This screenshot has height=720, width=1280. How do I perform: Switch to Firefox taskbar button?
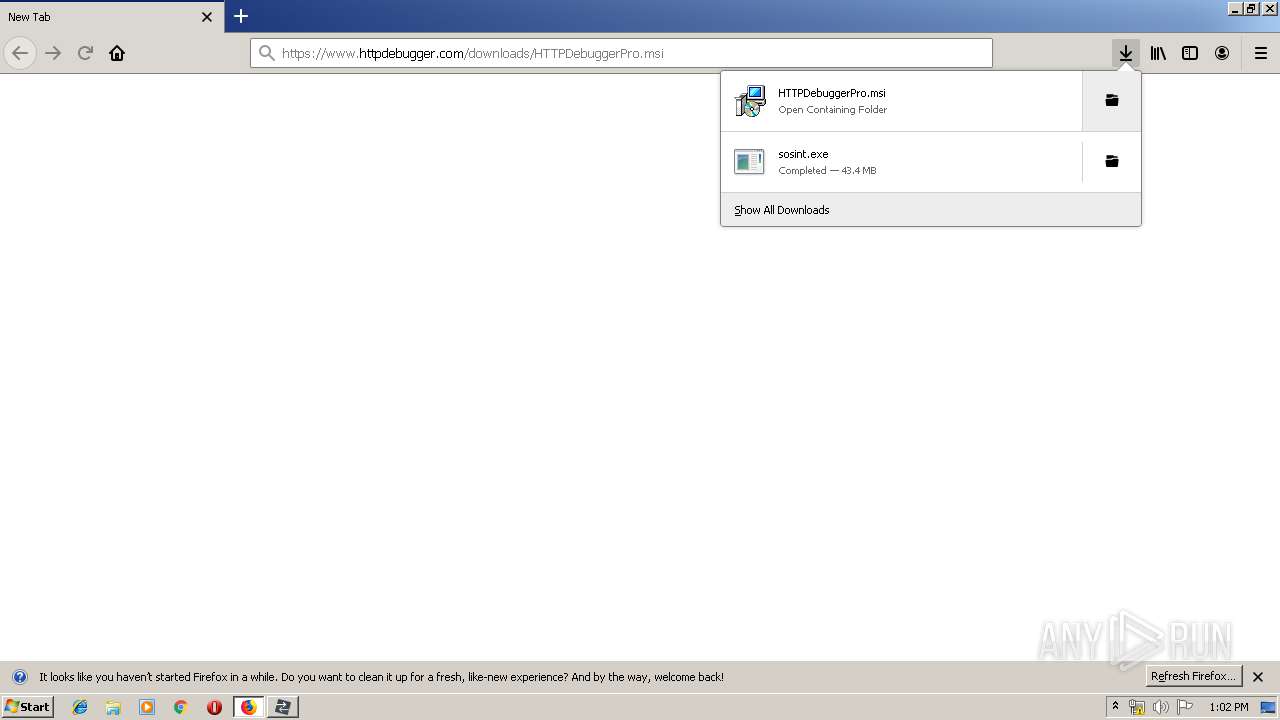[248, 707]
